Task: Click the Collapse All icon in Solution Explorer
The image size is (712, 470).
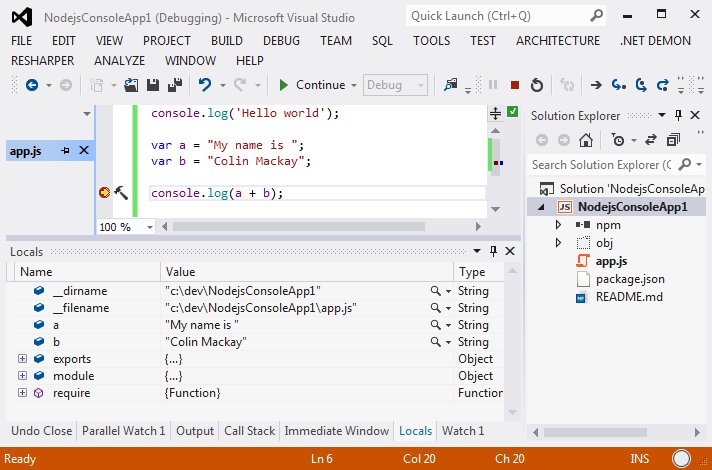Action: click(673, 140)
